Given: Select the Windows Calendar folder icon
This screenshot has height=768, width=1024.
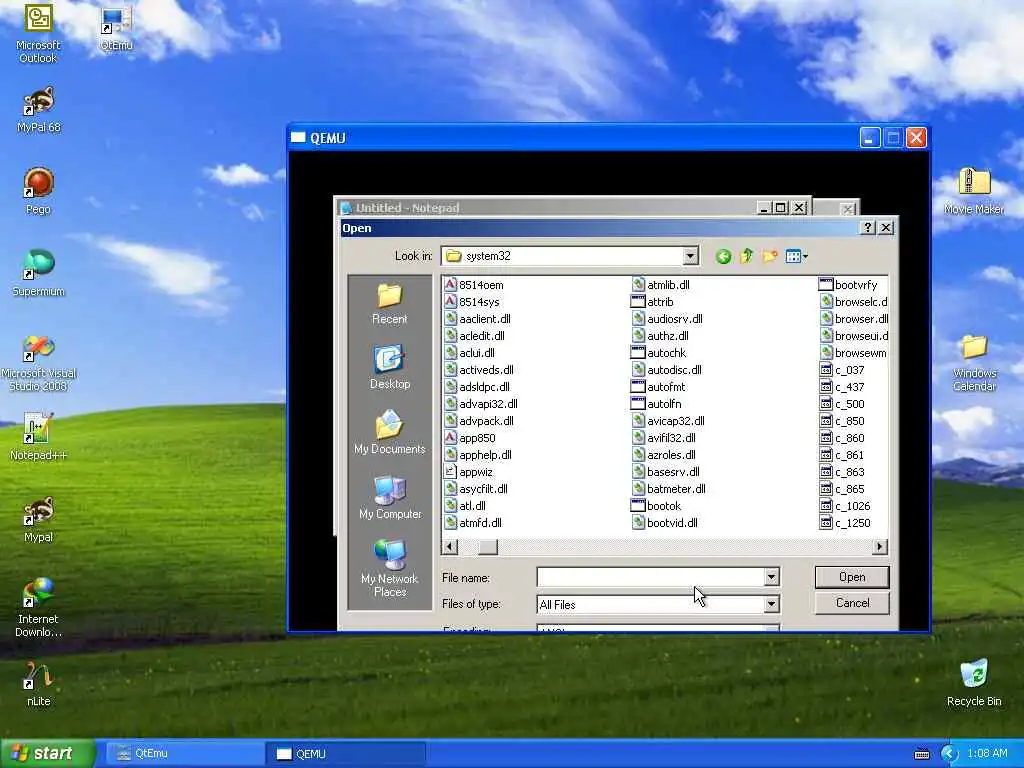Looking at the screenshot, I should (974, 363).
